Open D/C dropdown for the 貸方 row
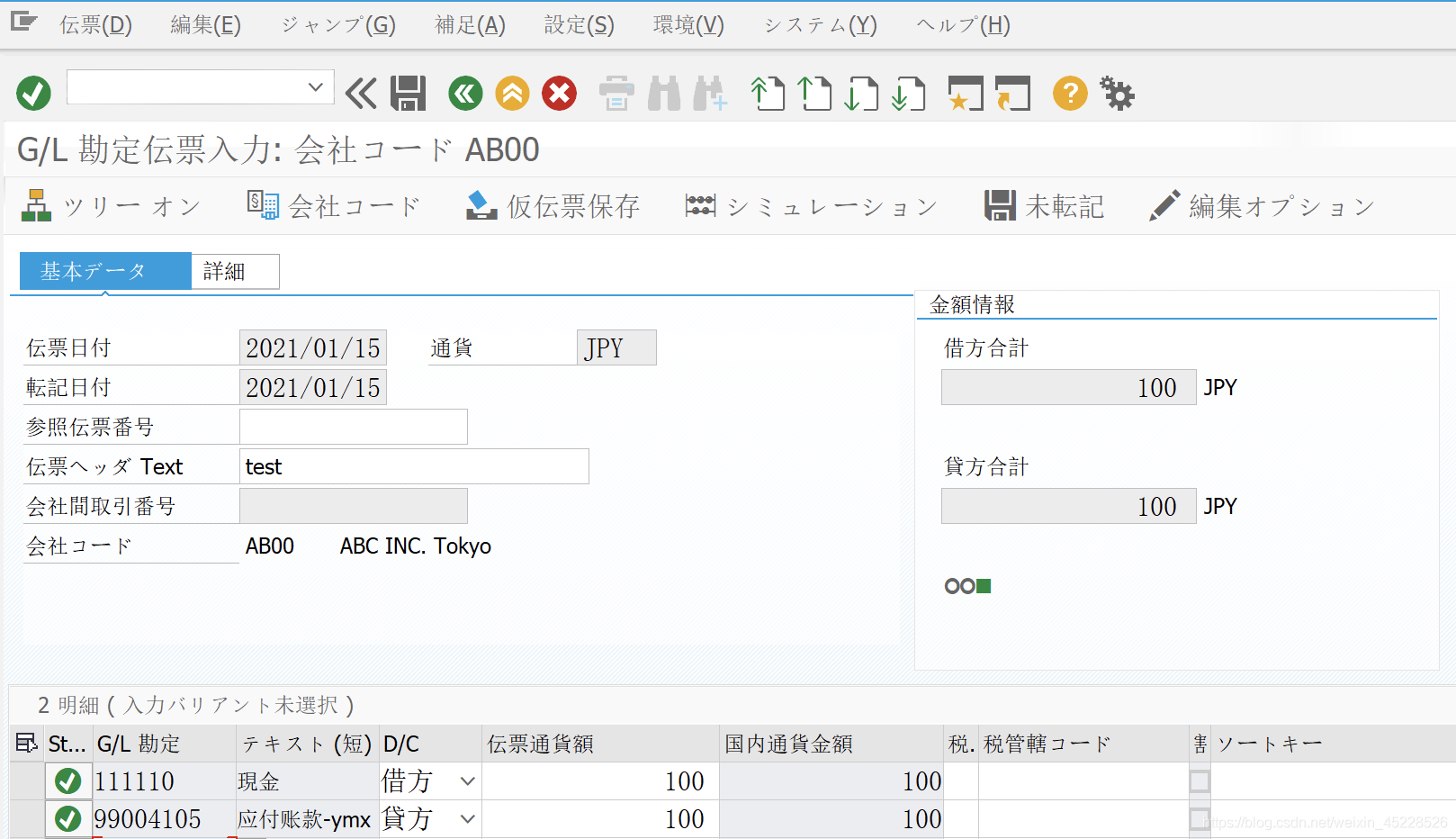Screen dimensions: 1456x839 click(467, 819)
